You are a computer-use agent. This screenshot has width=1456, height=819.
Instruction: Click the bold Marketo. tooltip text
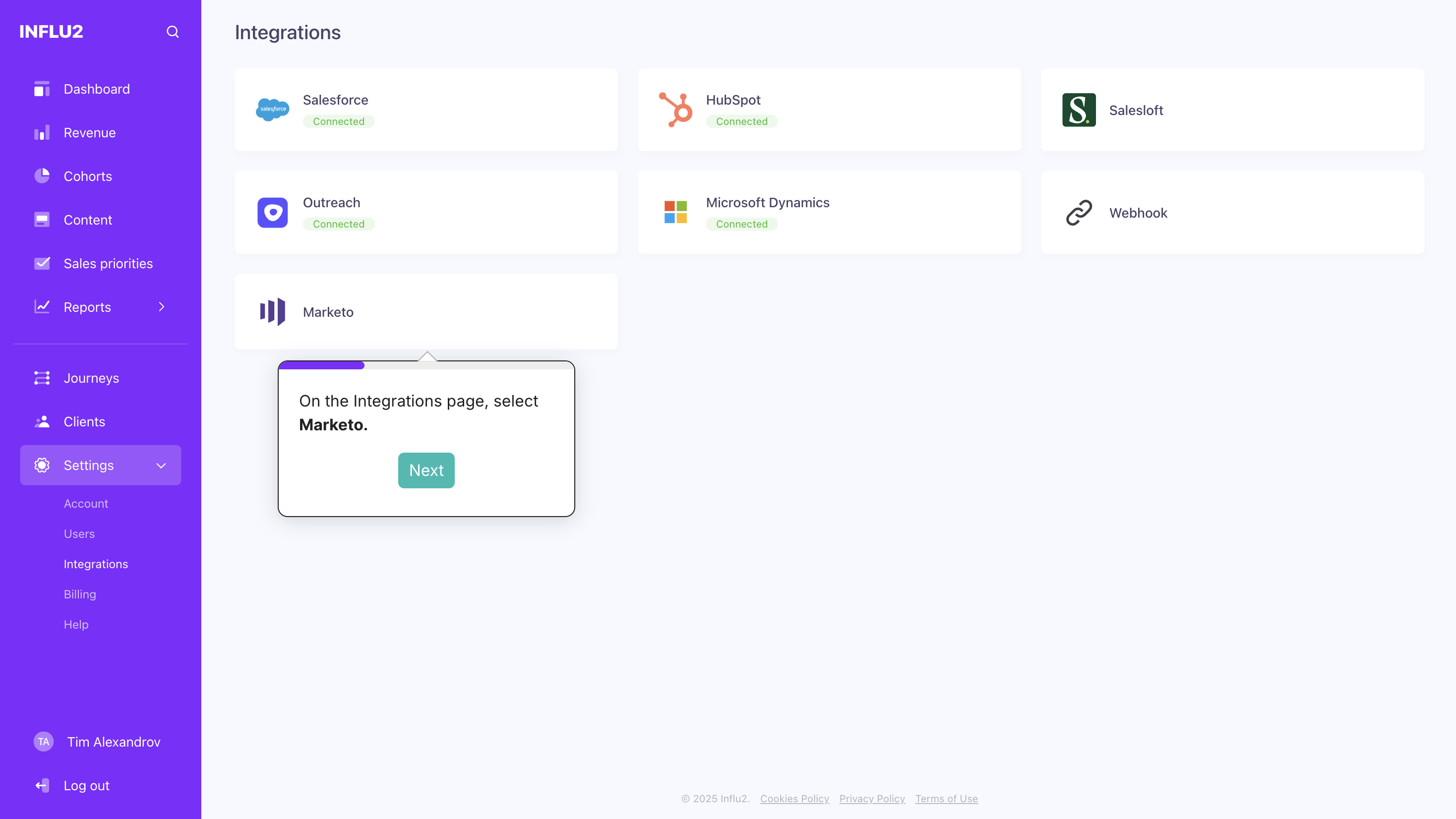[333, 424]
